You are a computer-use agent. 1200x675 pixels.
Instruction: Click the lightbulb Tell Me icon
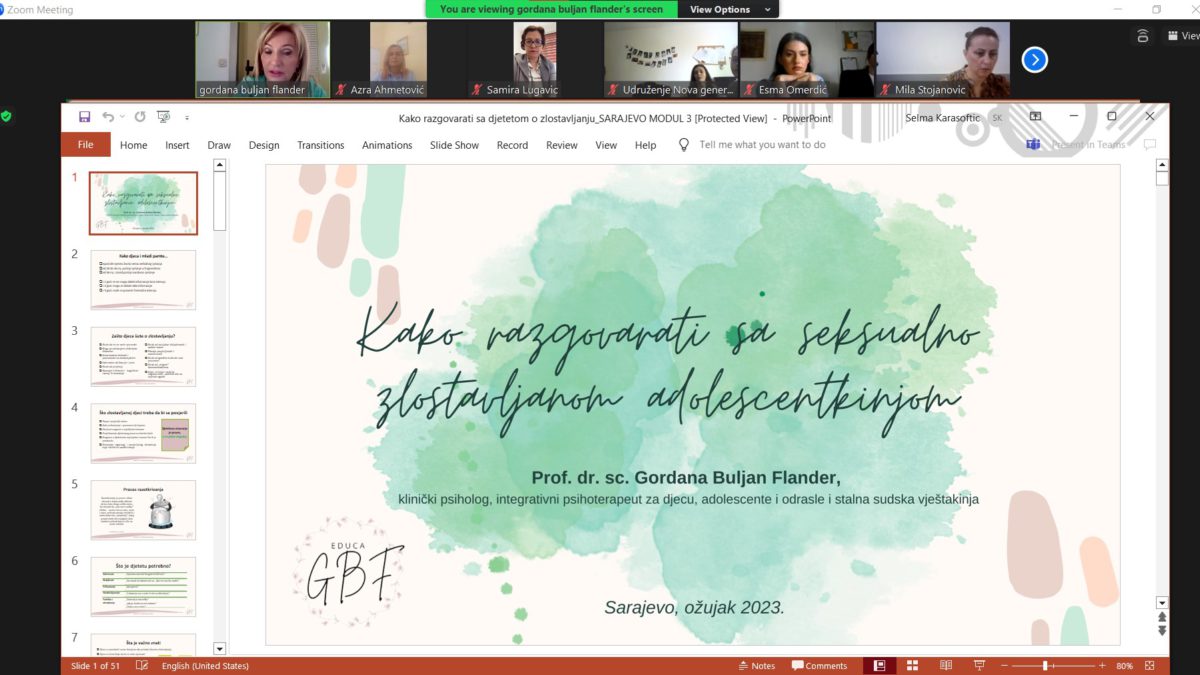684,145
